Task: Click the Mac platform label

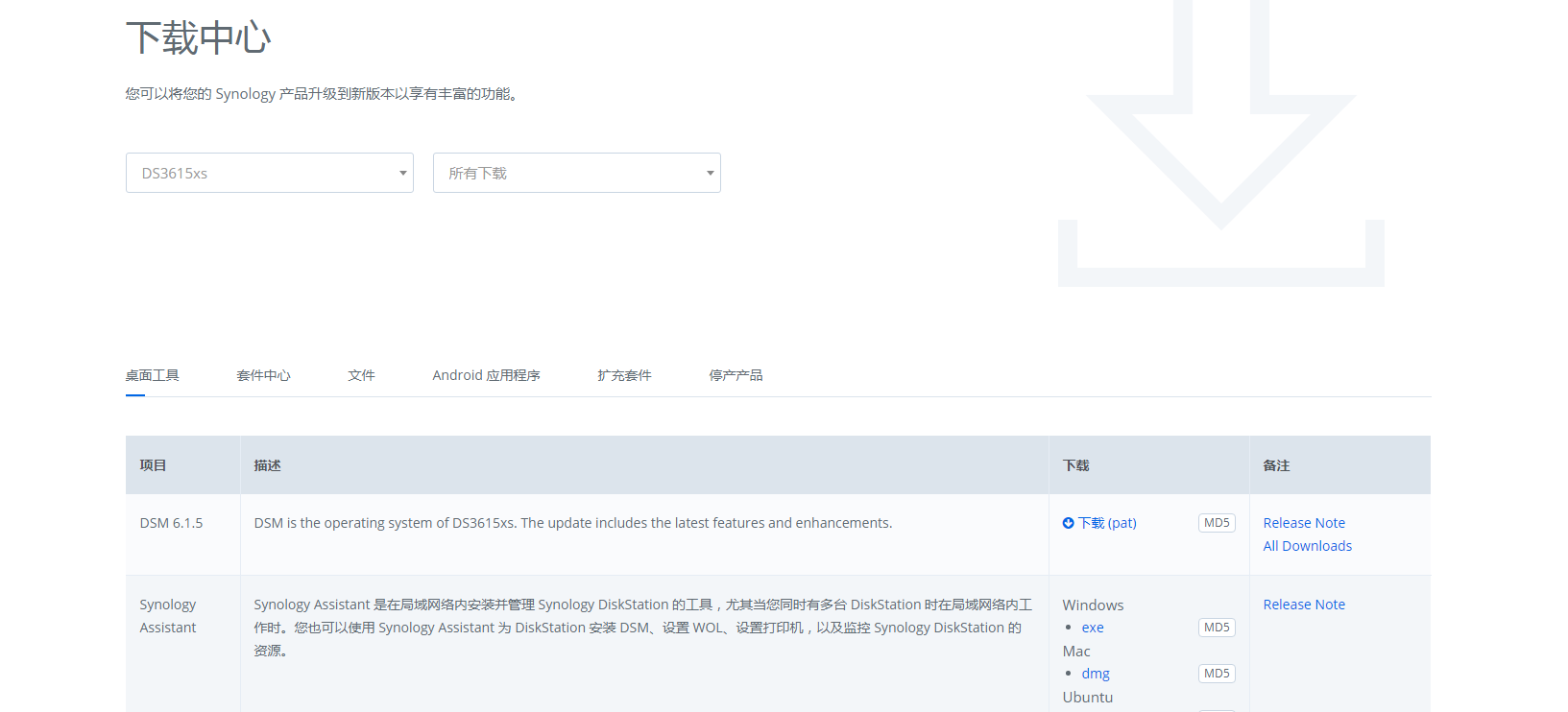Action: [x=1076, y=652]
